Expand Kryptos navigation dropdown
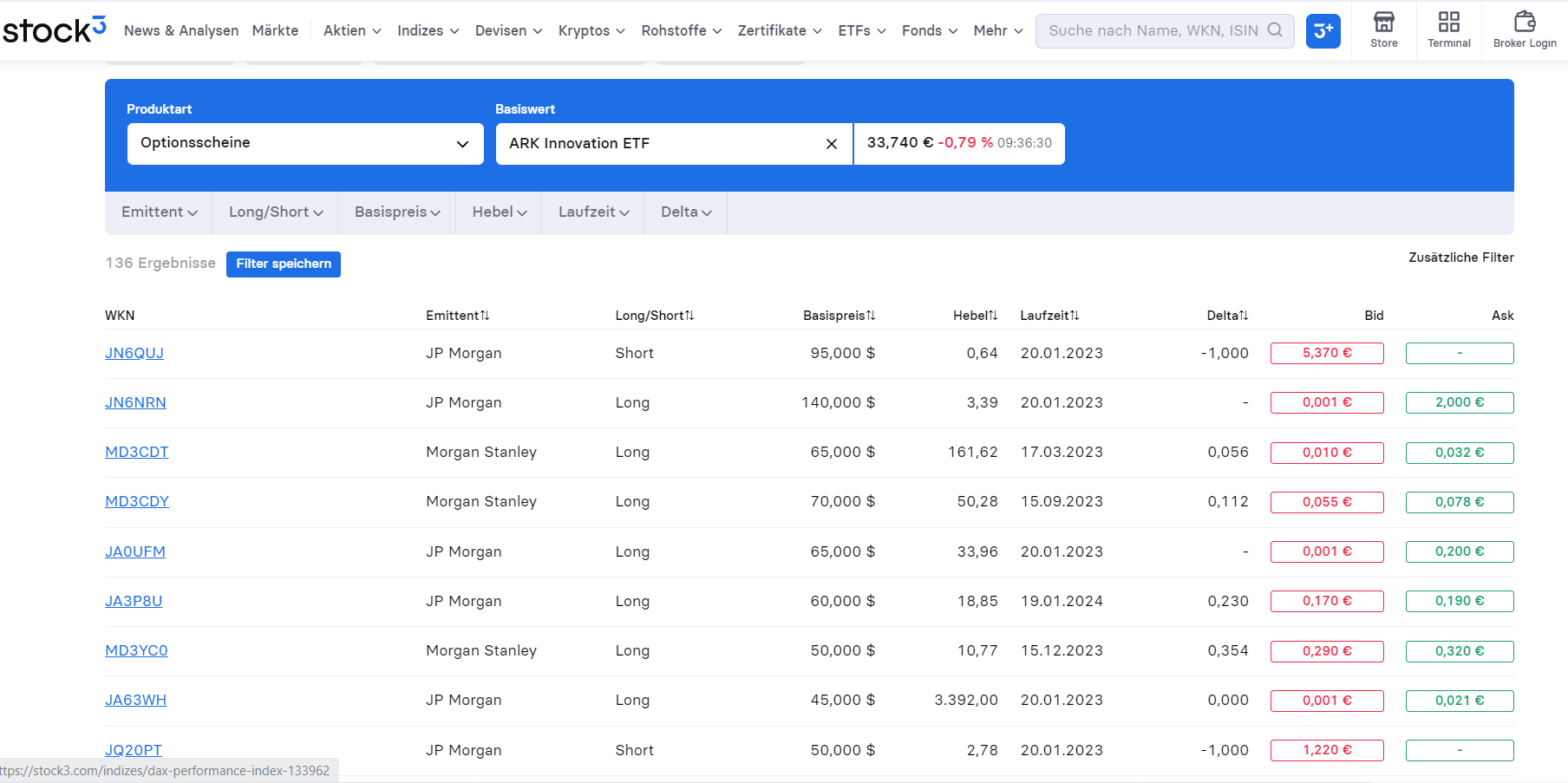1568x783 pixels. [591, 30]
